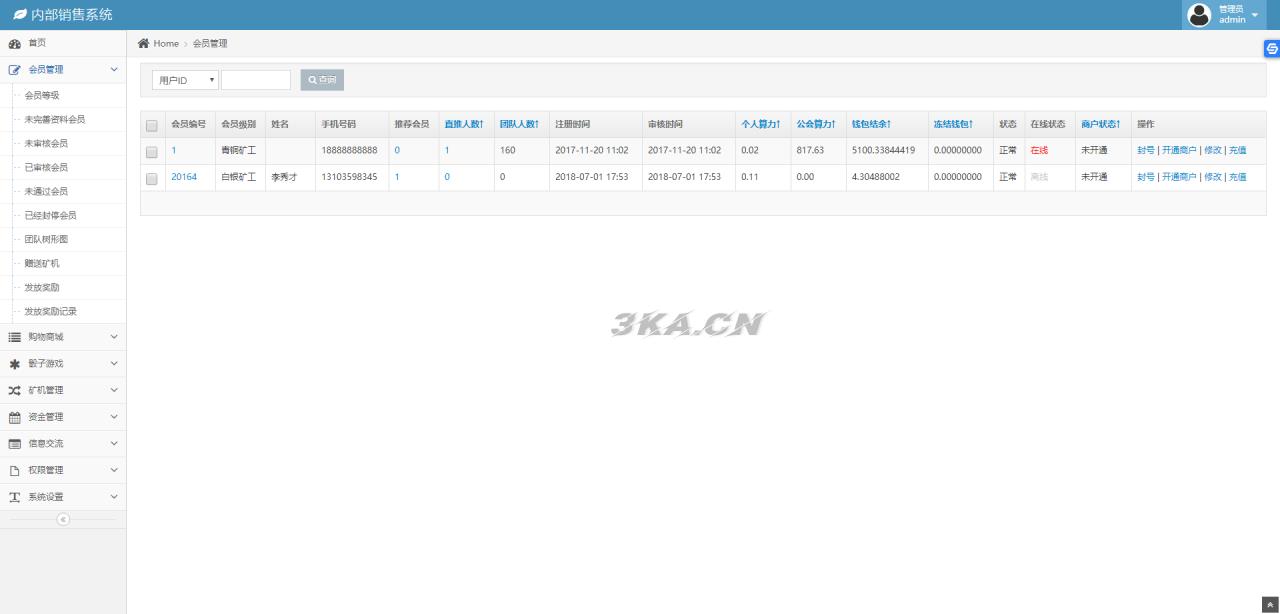Open 团队树形图 in the sidebar submenu
This screenshot has height=614, width=1280.
[46, 240]
